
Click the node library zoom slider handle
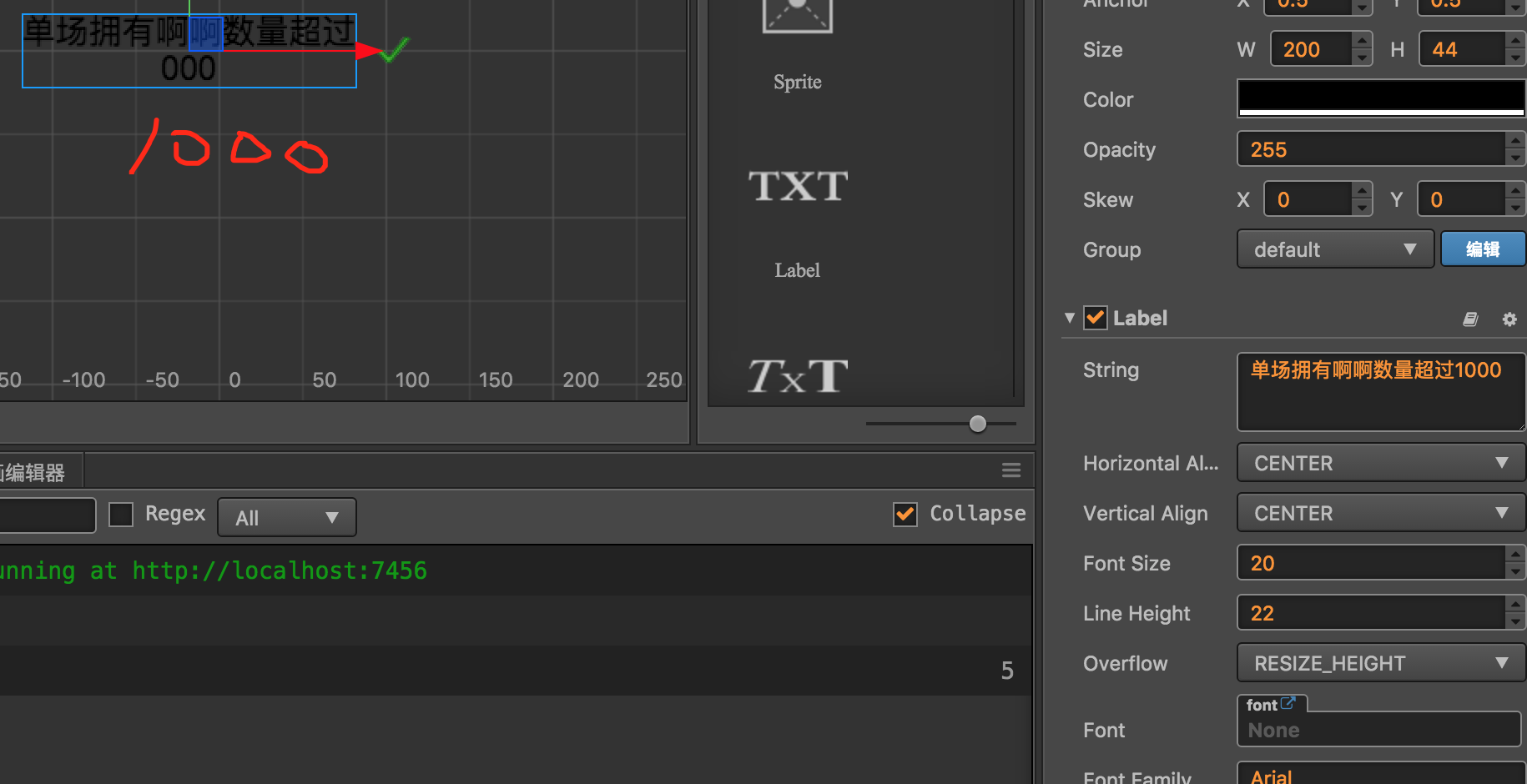978,424
